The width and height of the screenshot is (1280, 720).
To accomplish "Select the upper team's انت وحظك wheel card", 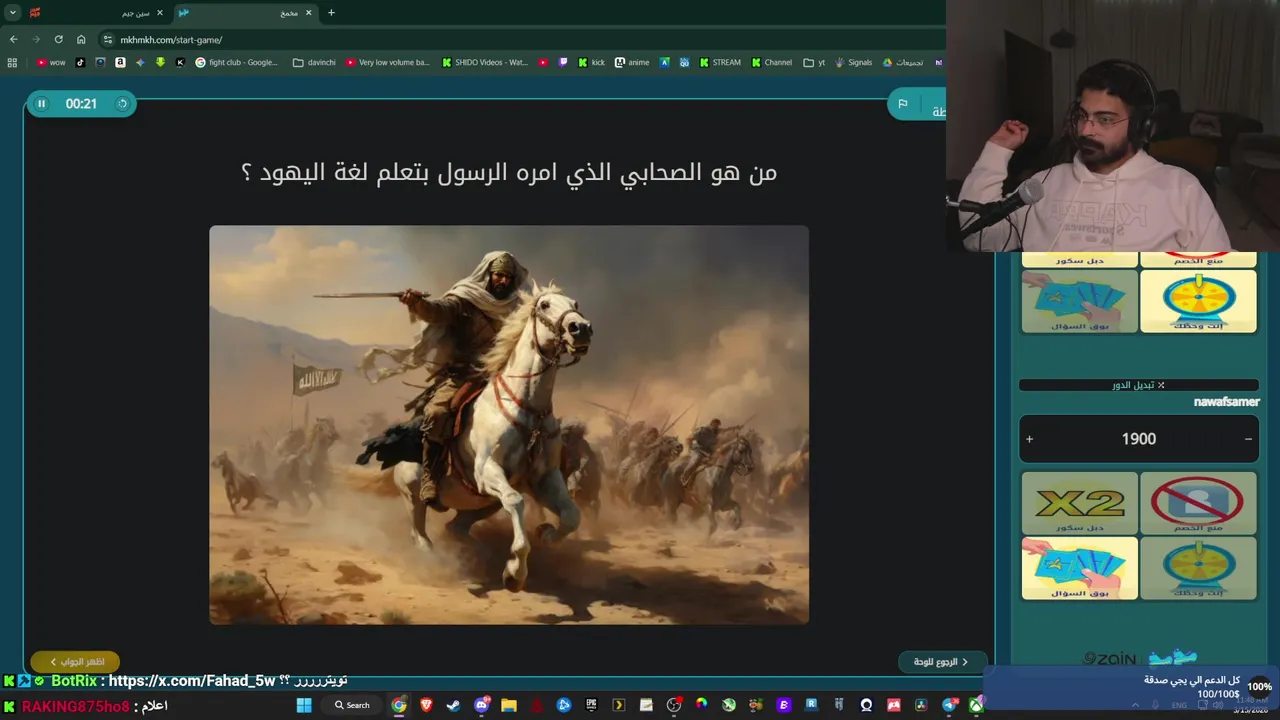I will click(1198, 301).
